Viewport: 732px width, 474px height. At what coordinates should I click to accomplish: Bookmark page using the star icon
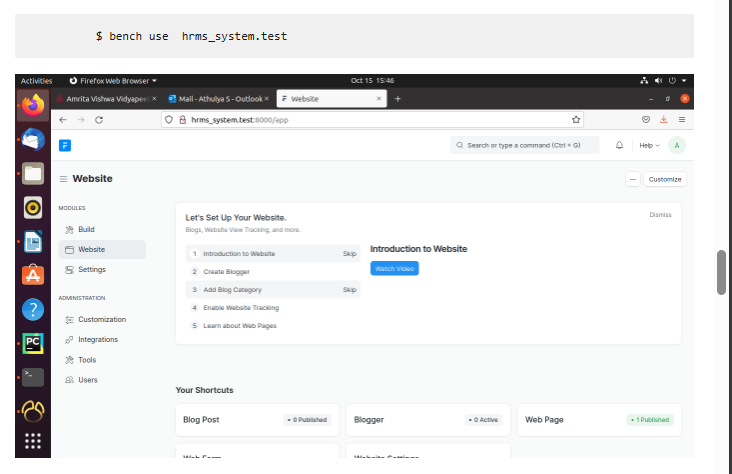[576, 119]
